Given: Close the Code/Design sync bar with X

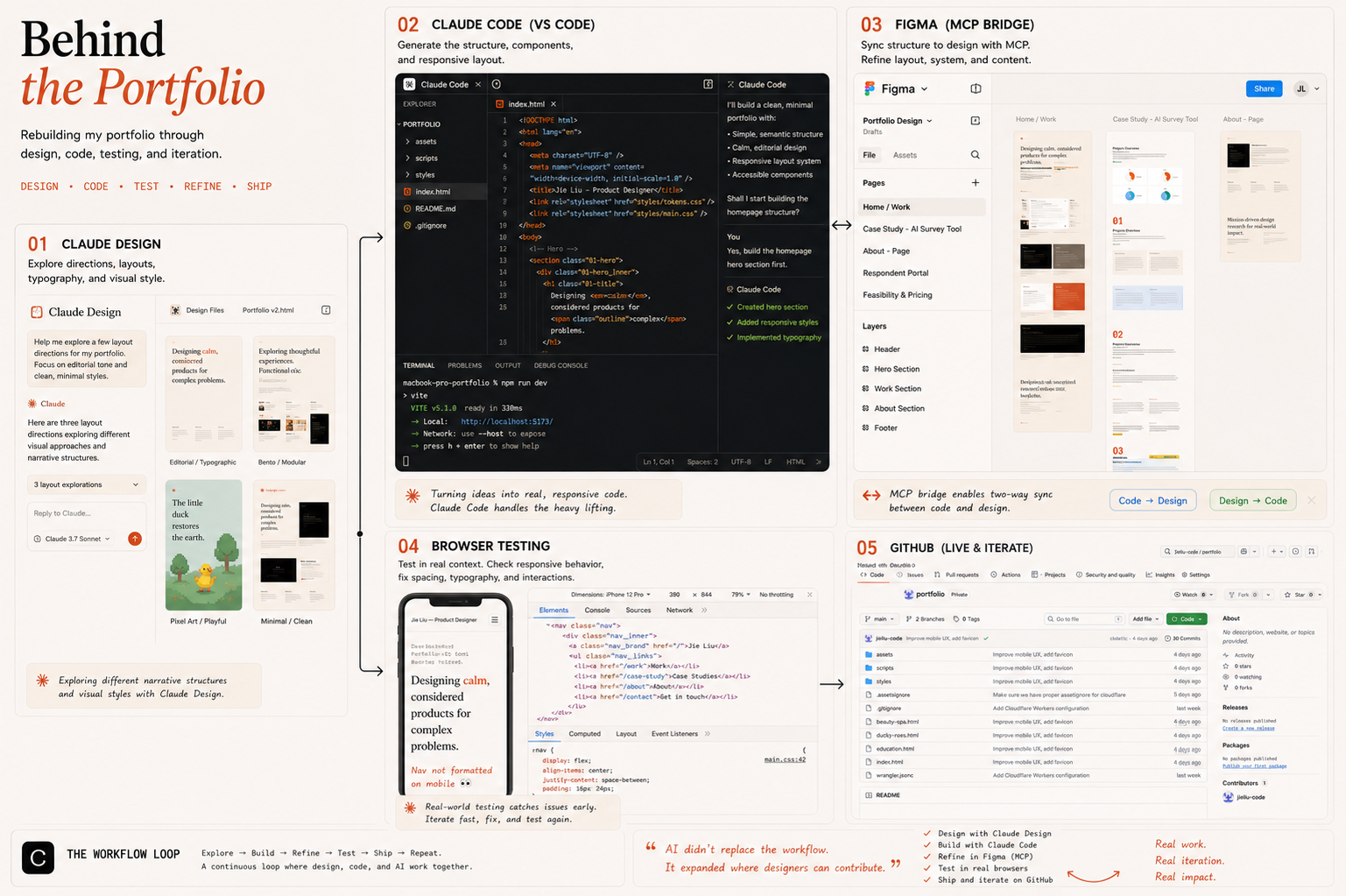Looking at the screenshot, I should pos(1311,500).
